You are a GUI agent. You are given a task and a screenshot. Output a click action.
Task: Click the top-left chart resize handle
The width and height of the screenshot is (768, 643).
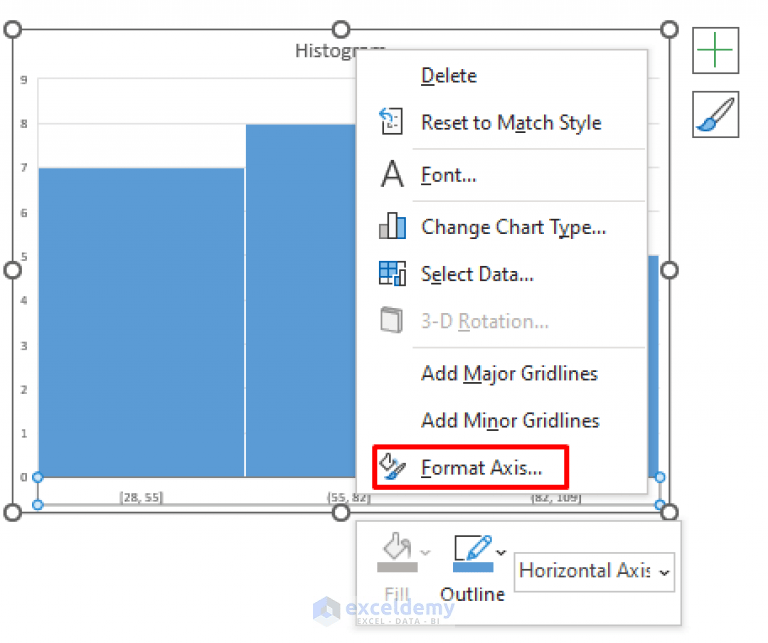[x=13, y=30]
